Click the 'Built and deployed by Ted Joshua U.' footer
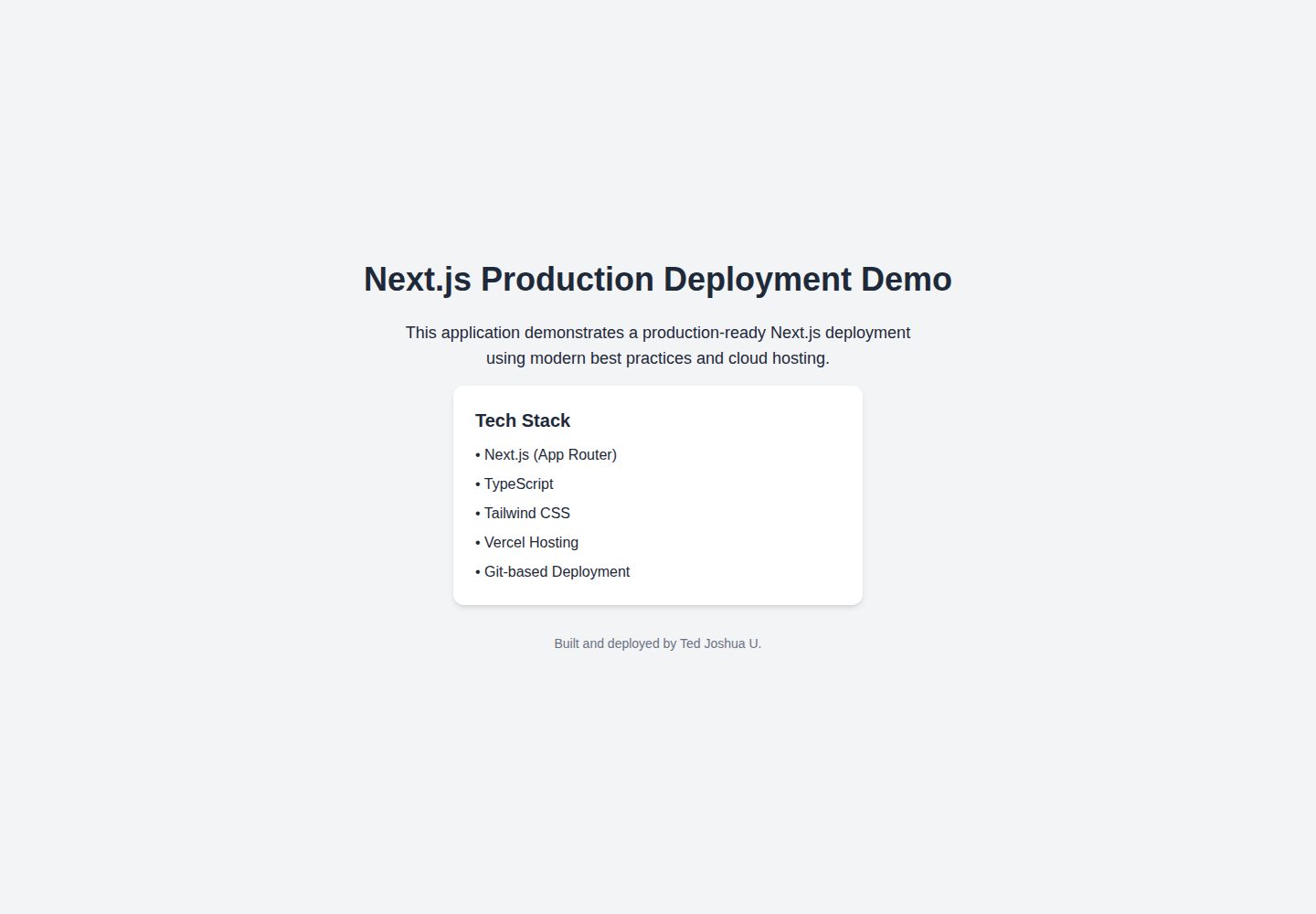 tap(658, 643)
